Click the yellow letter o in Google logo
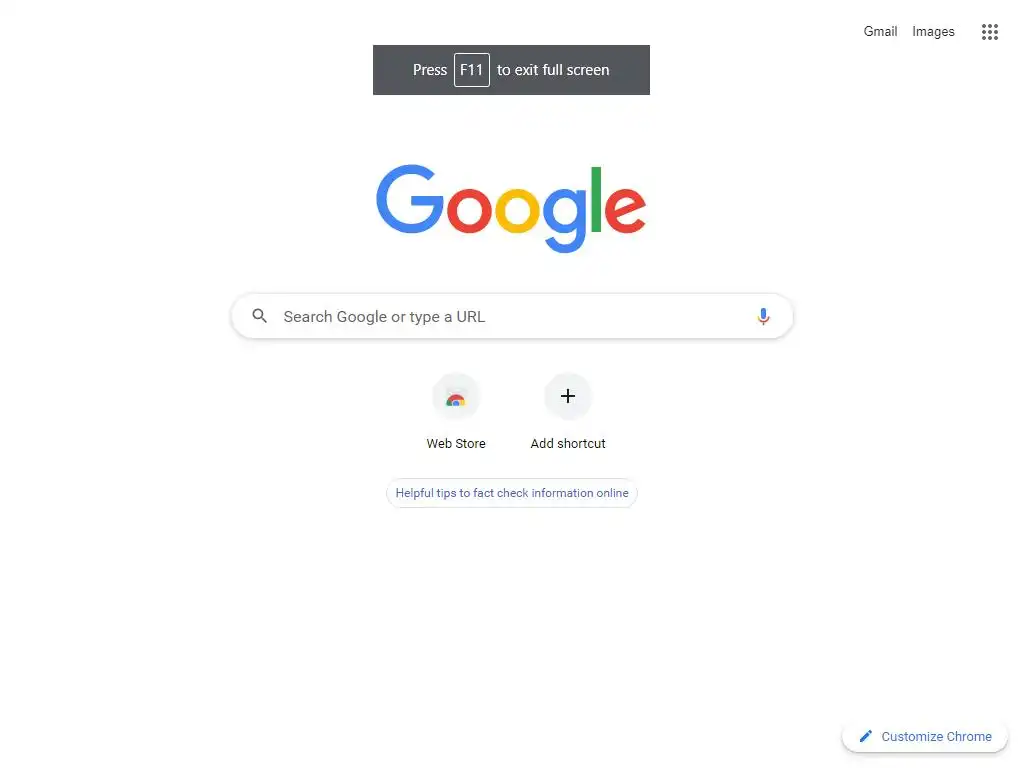This screenshot has height=768, width=1024. click(x=517, y=210)
